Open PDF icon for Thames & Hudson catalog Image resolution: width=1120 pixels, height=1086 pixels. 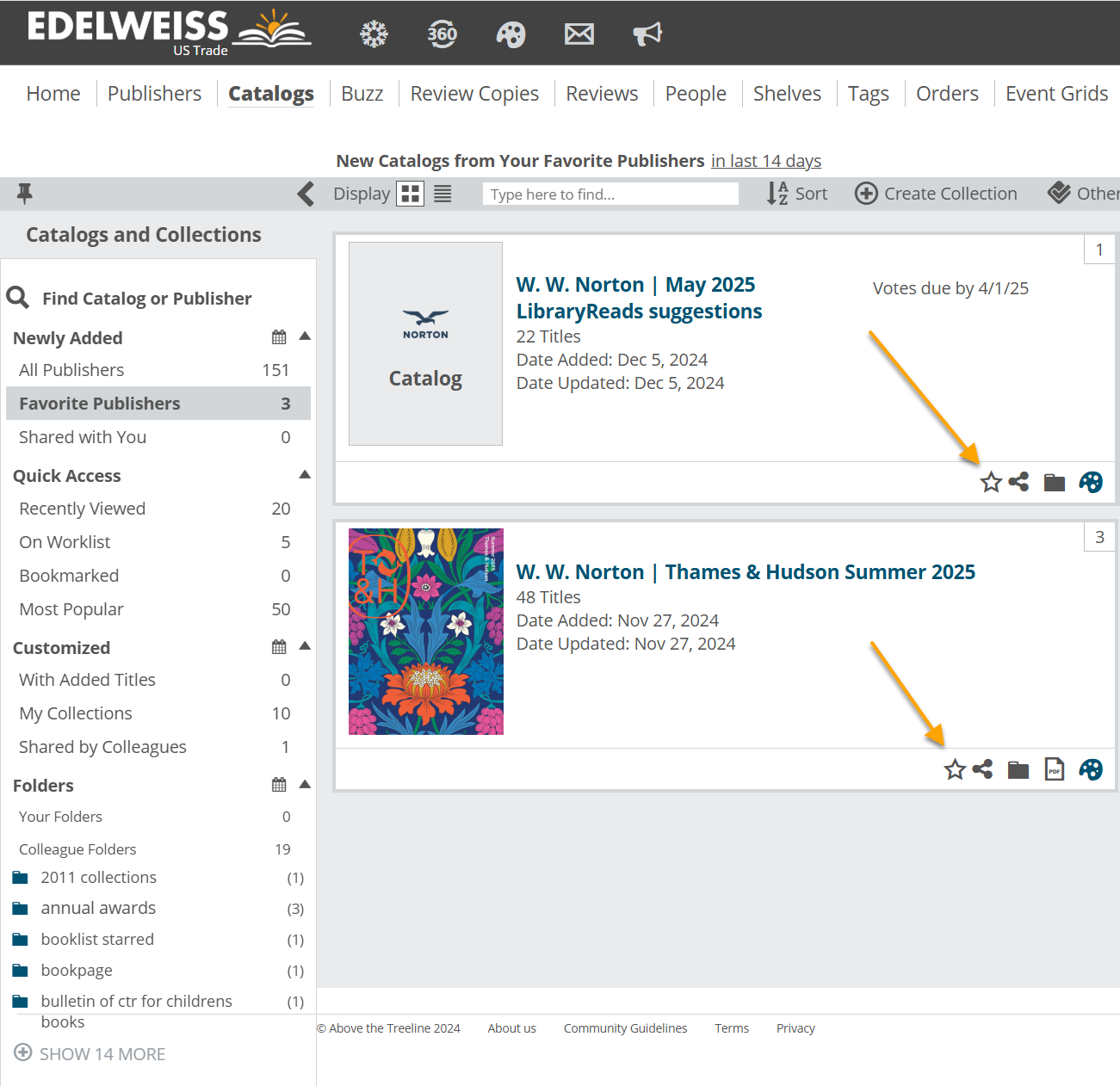pos(1054,769)
